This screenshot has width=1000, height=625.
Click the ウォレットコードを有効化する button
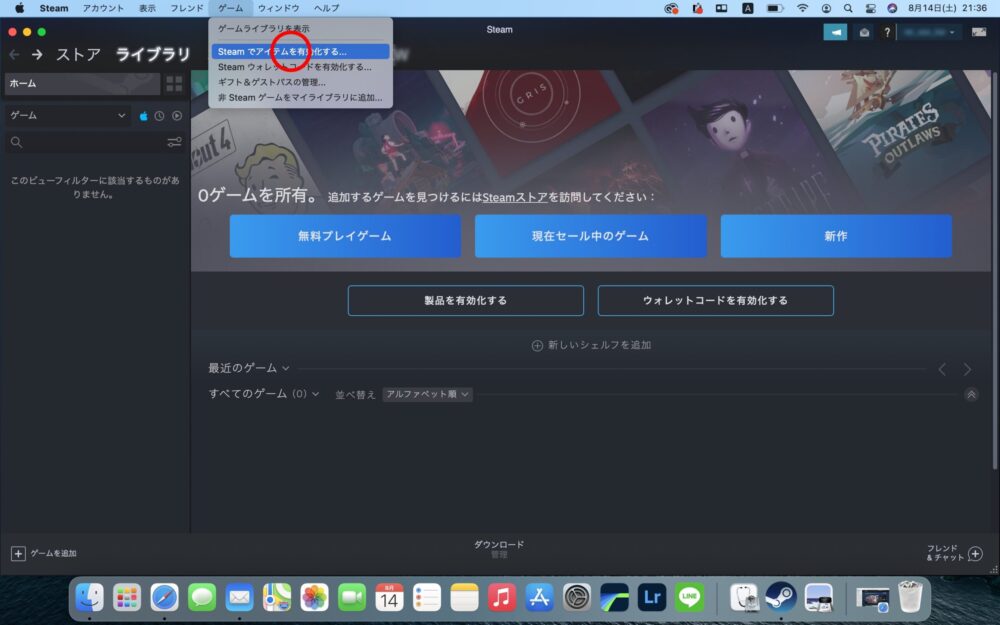[716, 300]
